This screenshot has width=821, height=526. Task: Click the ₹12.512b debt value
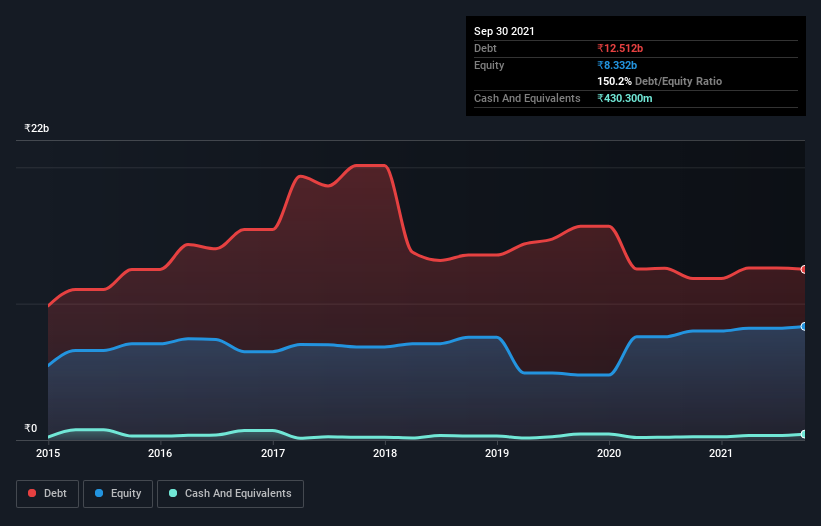click(620, 49)
